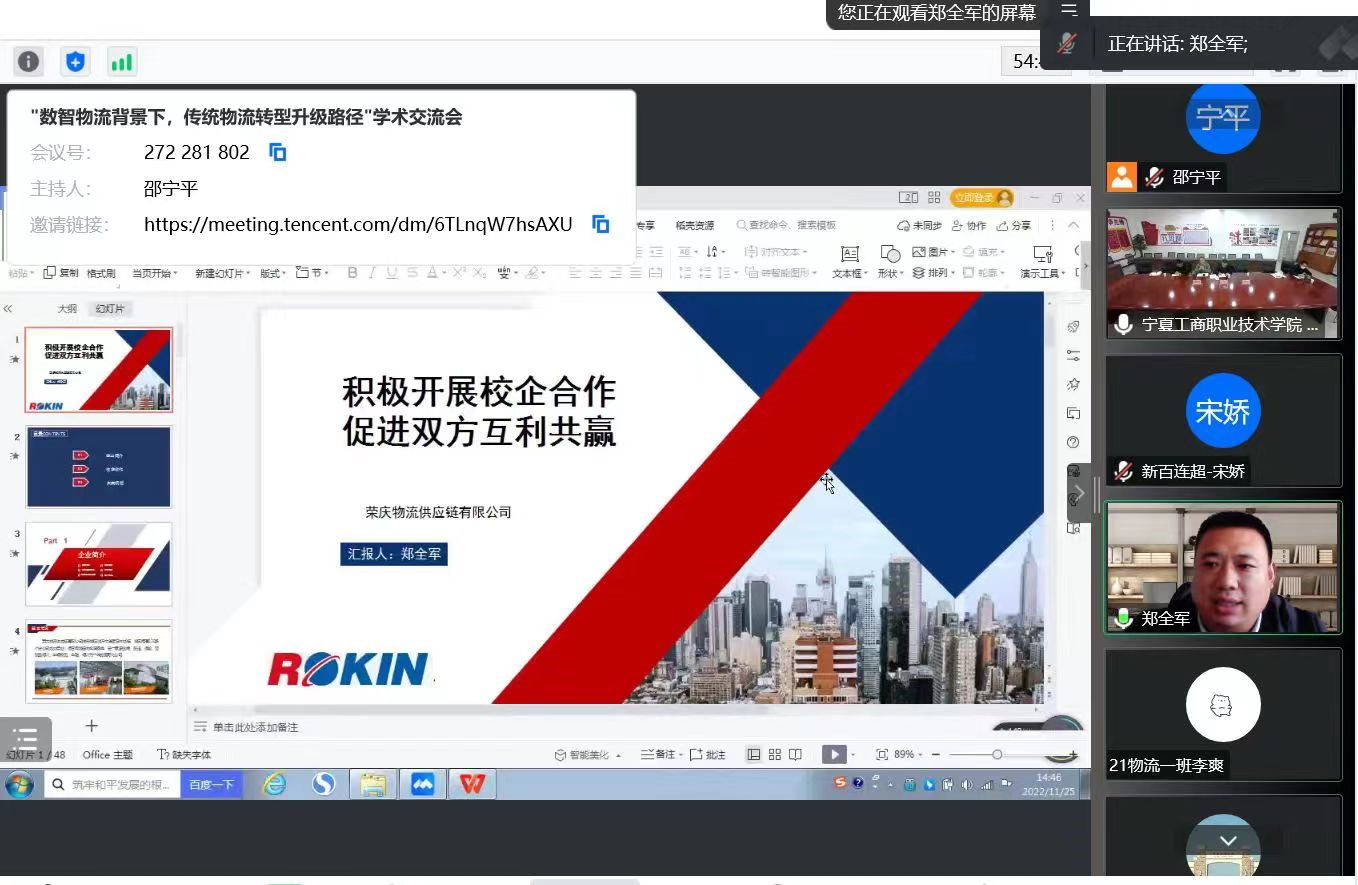This screenshot has height=885, width=1358.
Task: Select the 幻灯片 slides tab
Action: [110, 309]
